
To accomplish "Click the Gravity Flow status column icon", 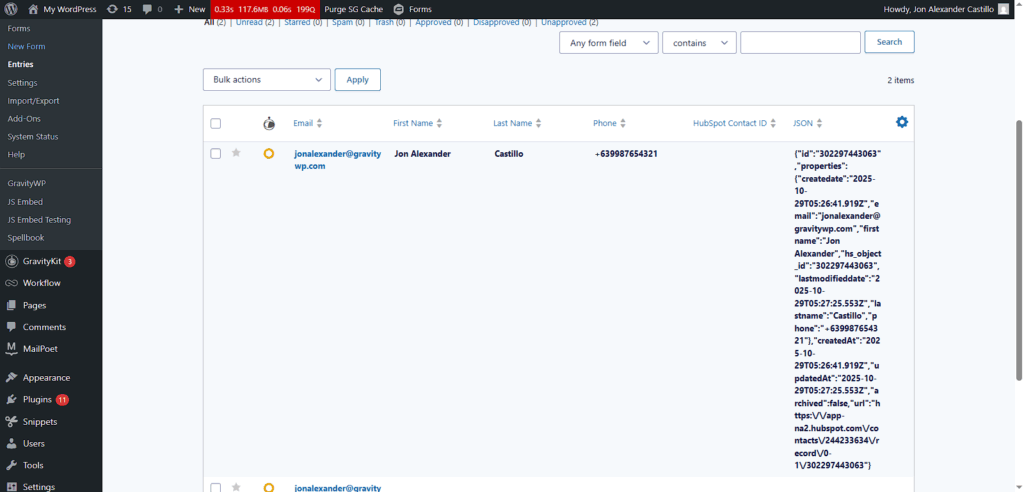I will [269, 123].
